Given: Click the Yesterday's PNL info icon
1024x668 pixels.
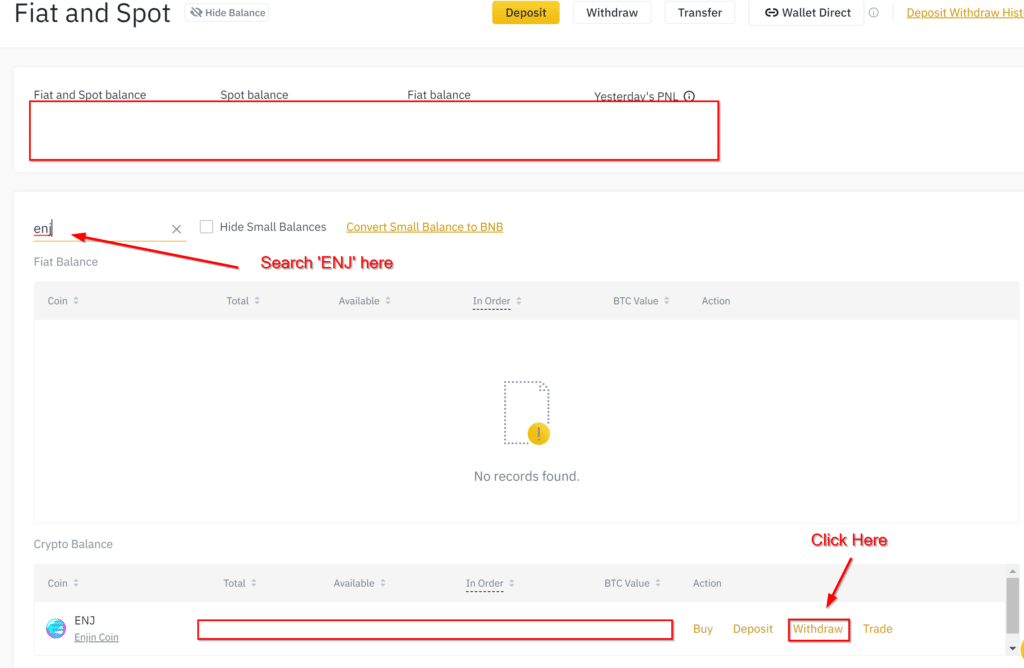Looking at the screenshot, I should click(x=689, y=96).
